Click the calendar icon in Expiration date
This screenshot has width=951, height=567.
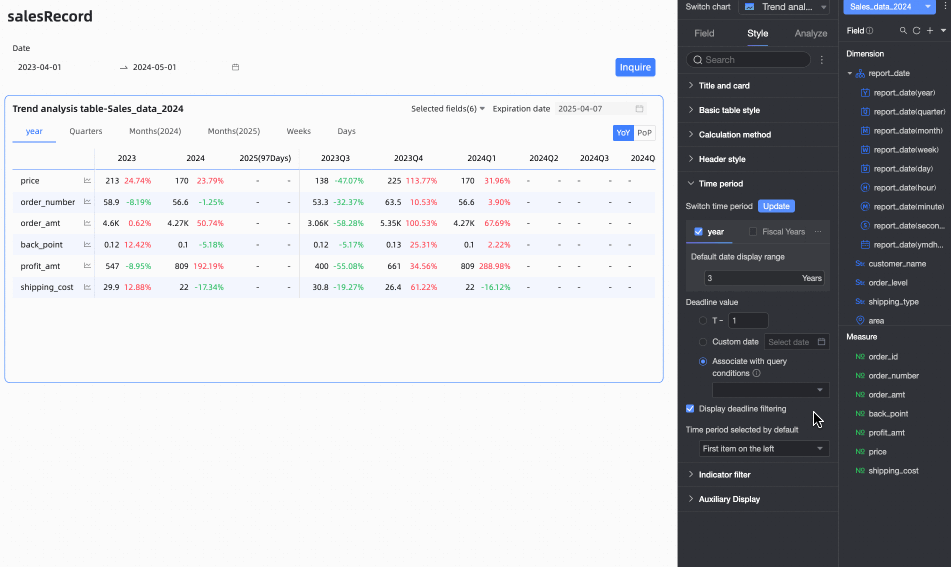639,108
